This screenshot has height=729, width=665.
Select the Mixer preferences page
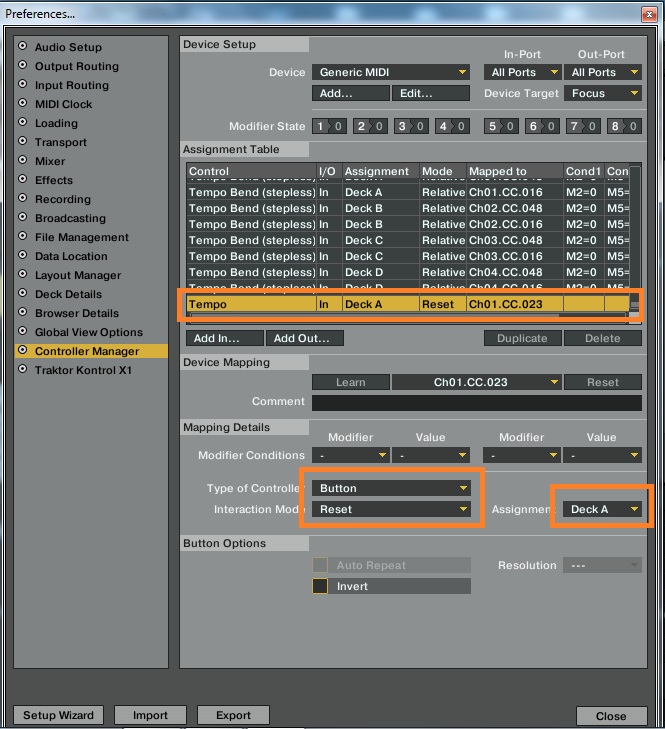tap(50, 161)
